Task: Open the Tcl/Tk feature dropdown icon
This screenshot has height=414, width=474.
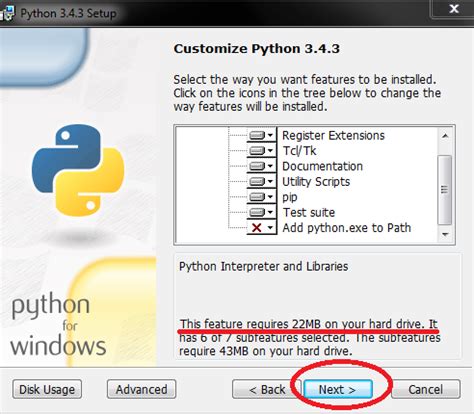Action: coord(262,150)
